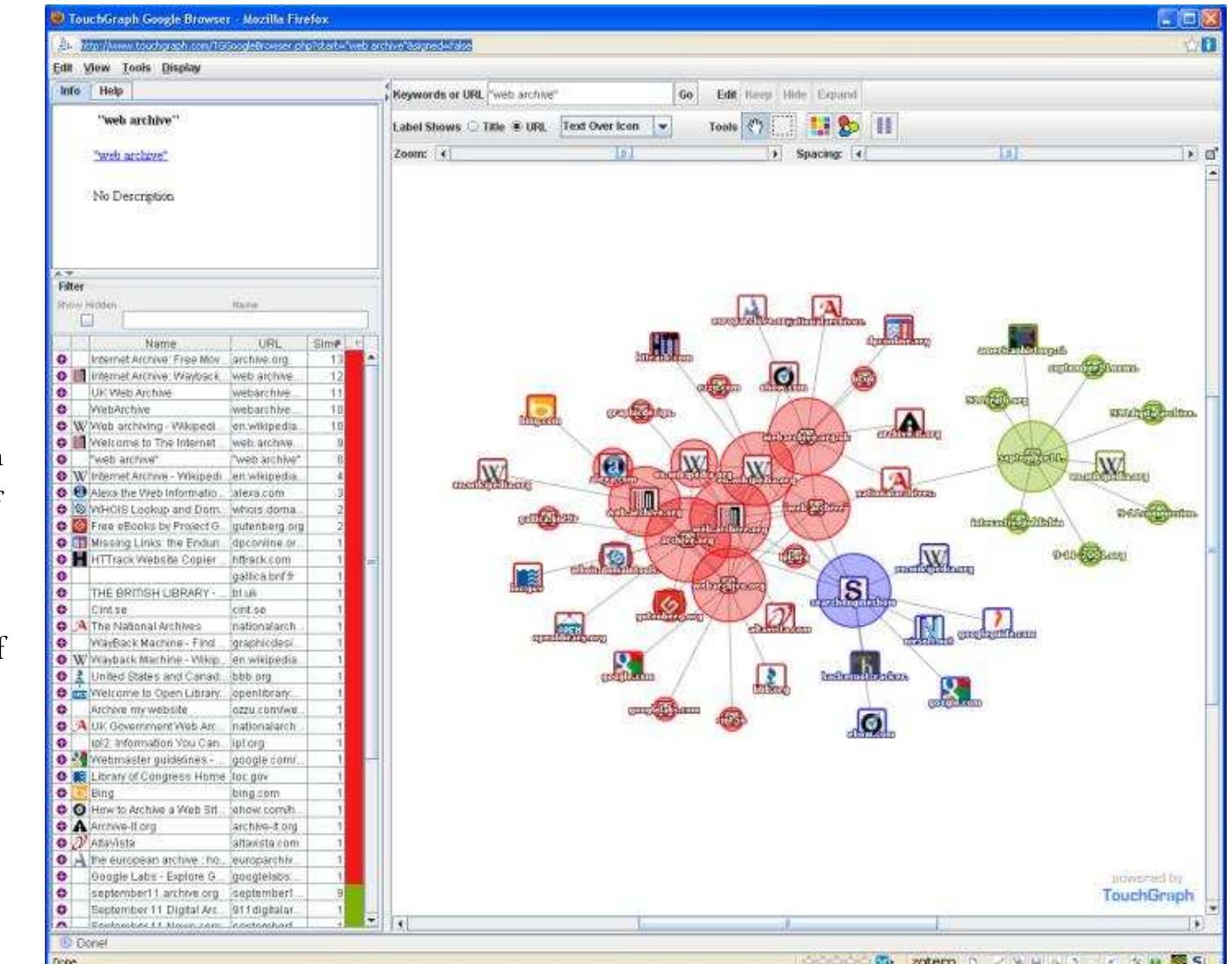1232x964 pixels.
Task: Click the graph panel maximize toggle icon
Action: pos(1212,154)
